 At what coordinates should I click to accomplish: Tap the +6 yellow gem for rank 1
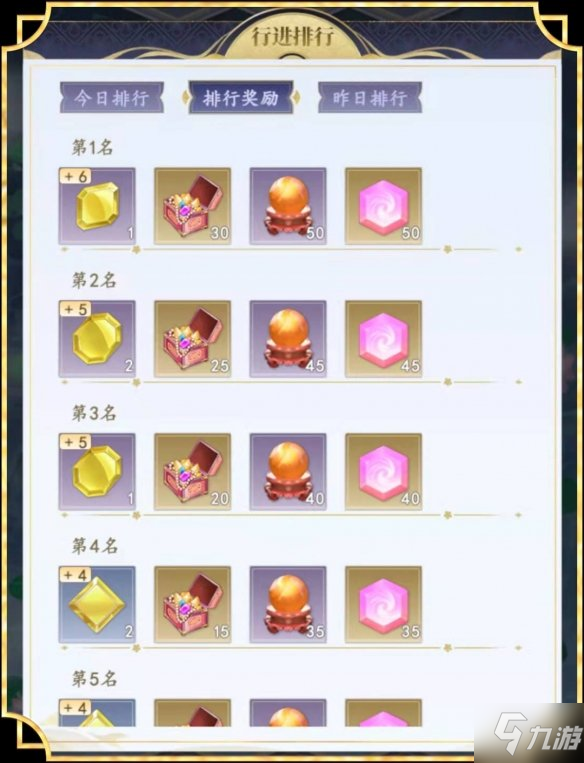(97, 206)
